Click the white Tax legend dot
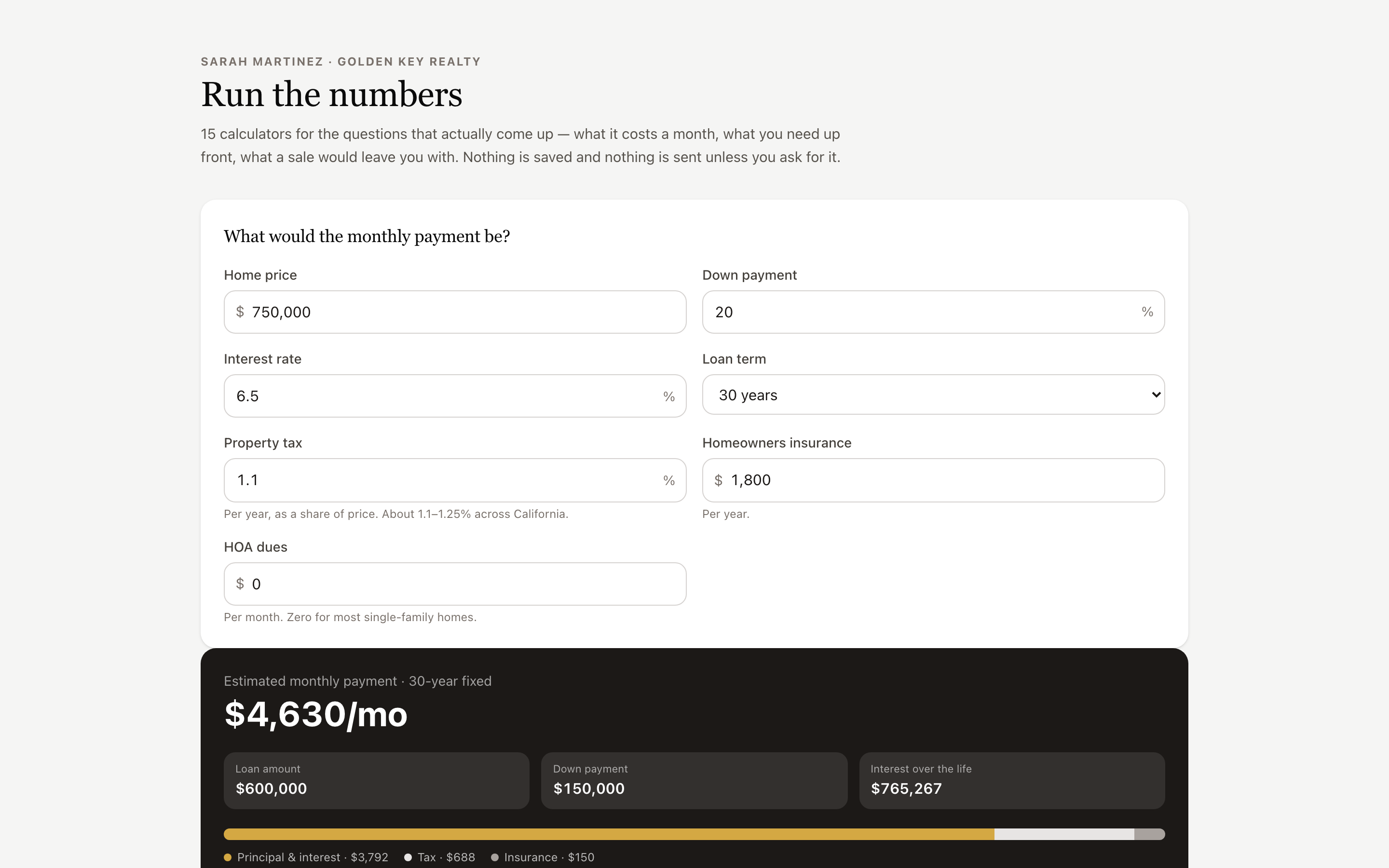 coord(408,857)
